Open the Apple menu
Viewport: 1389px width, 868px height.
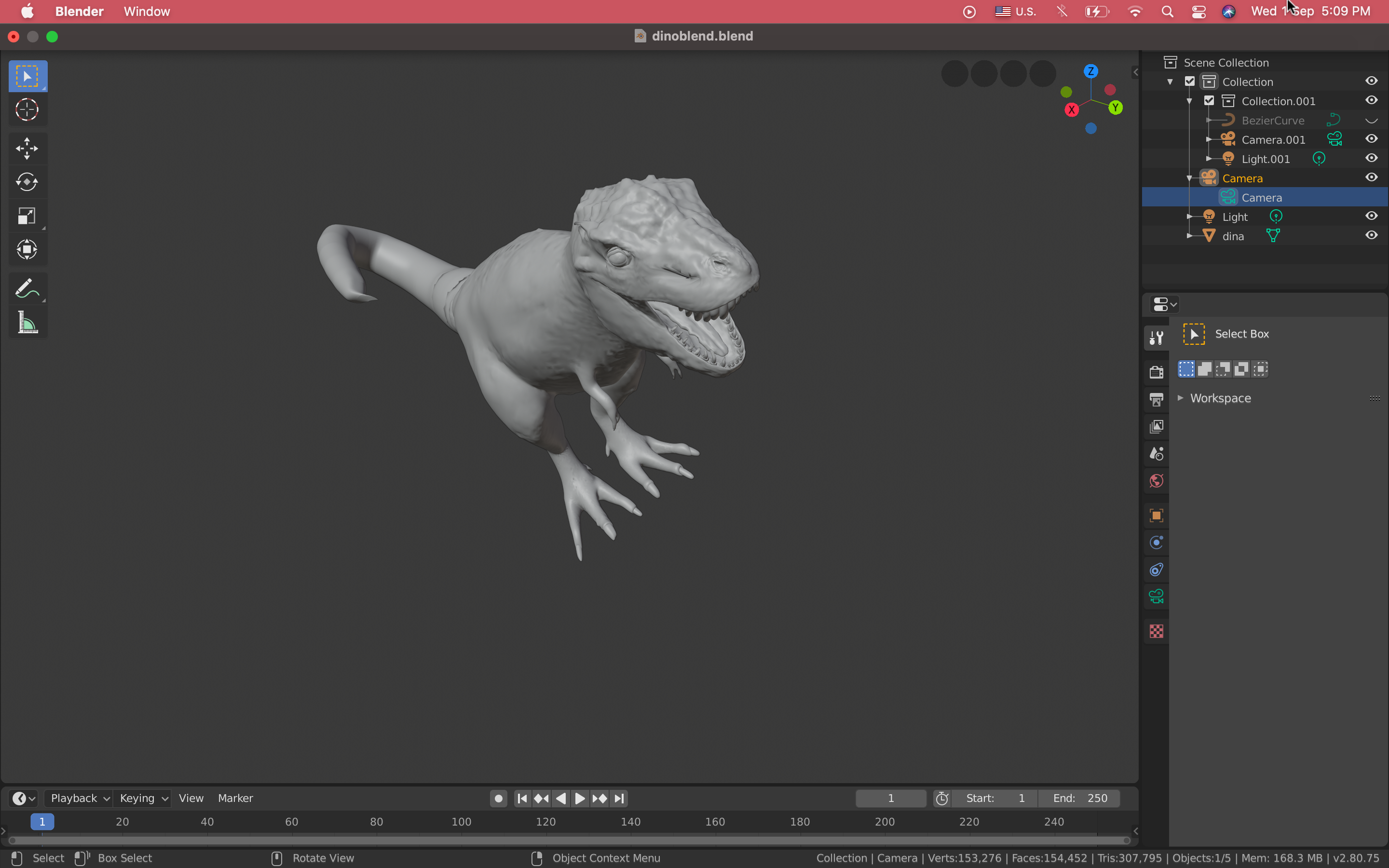[x=27, y=12]
